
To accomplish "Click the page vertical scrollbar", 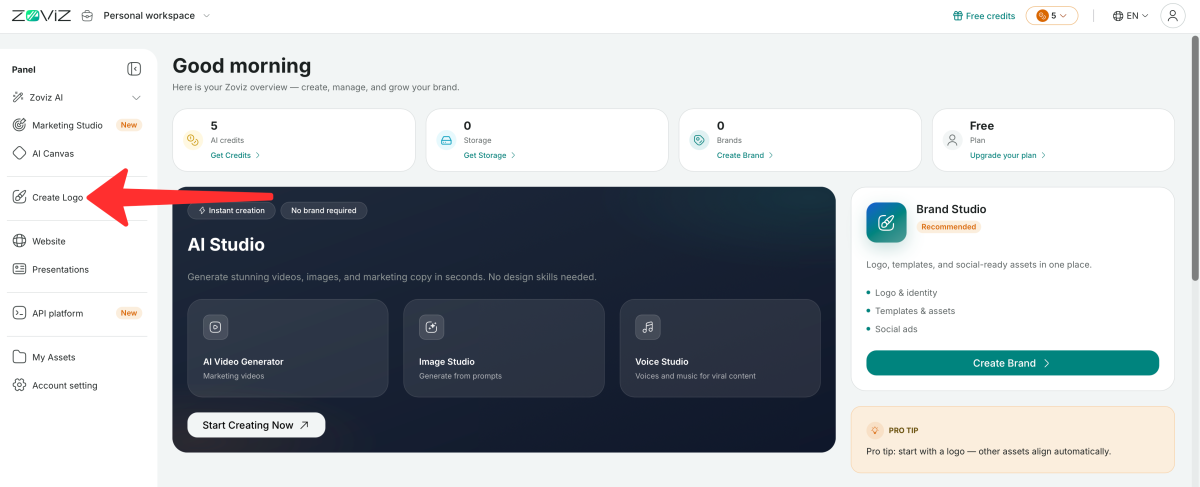I will 1194,160.
